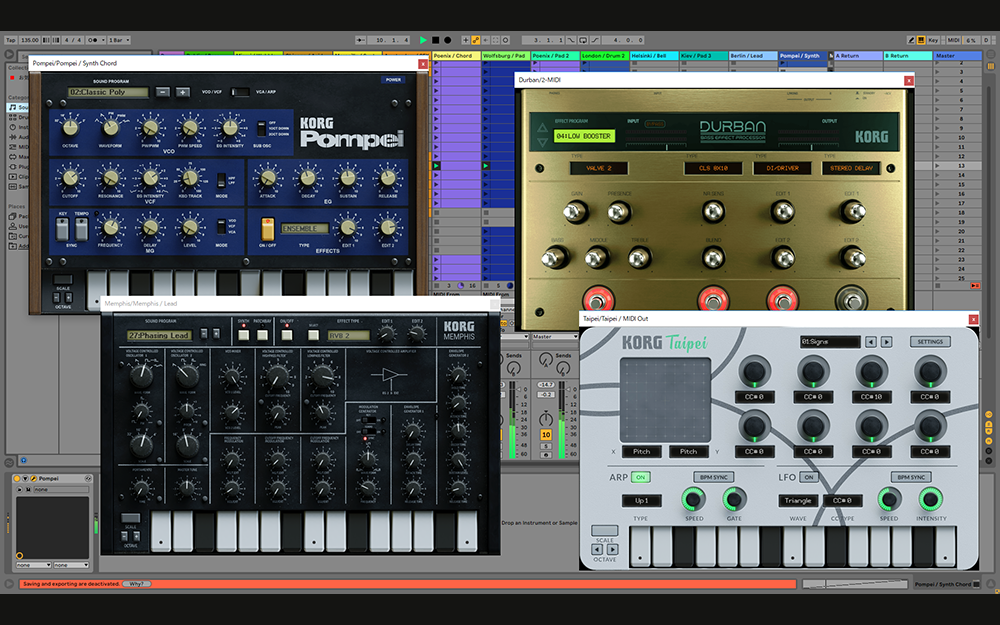Click the Taipei next program arrow
Viewport: 1000px width, 625px height.
tap(886, 342)
